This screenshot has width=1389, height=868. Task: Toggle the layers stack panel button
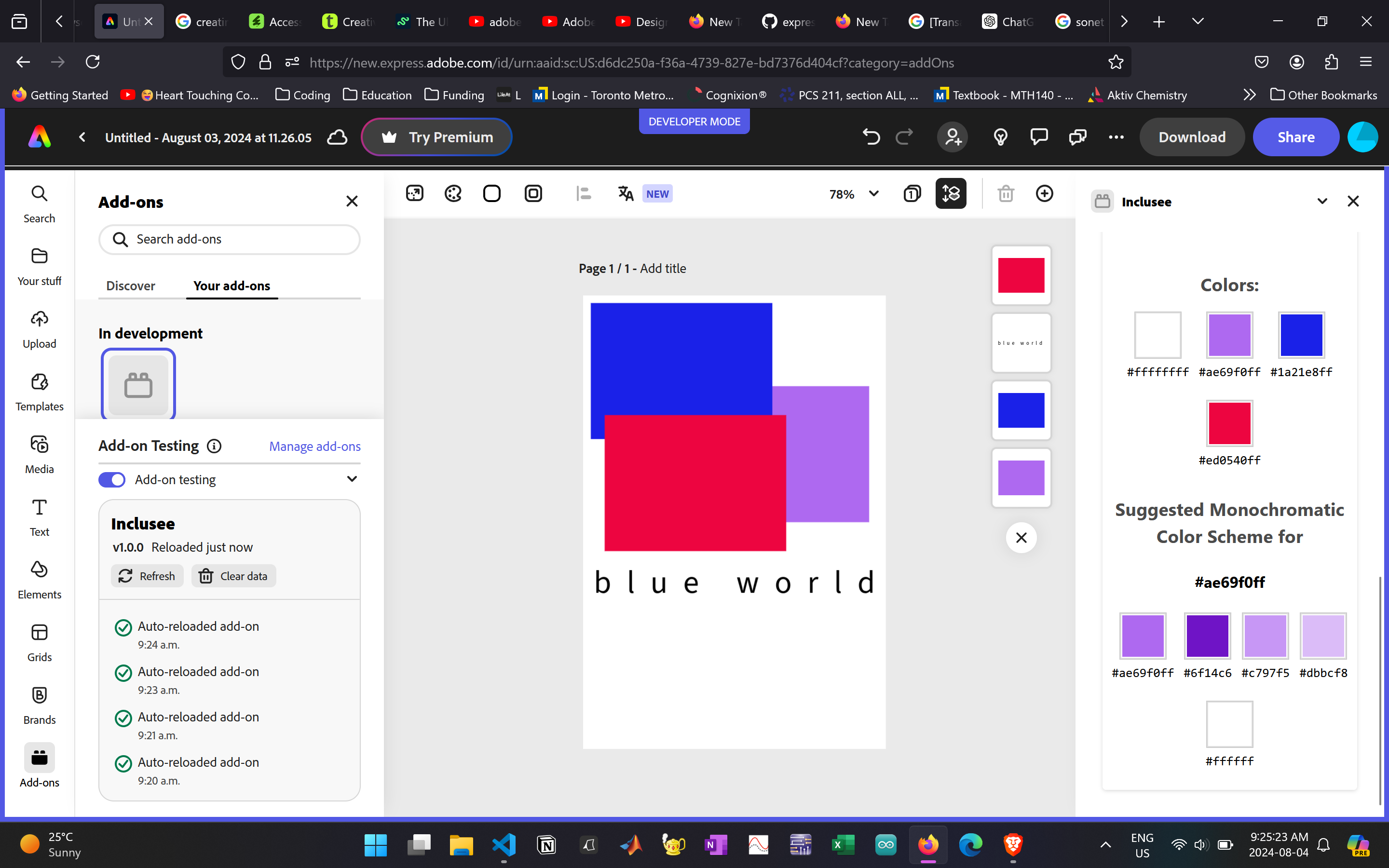pos(951,194)
